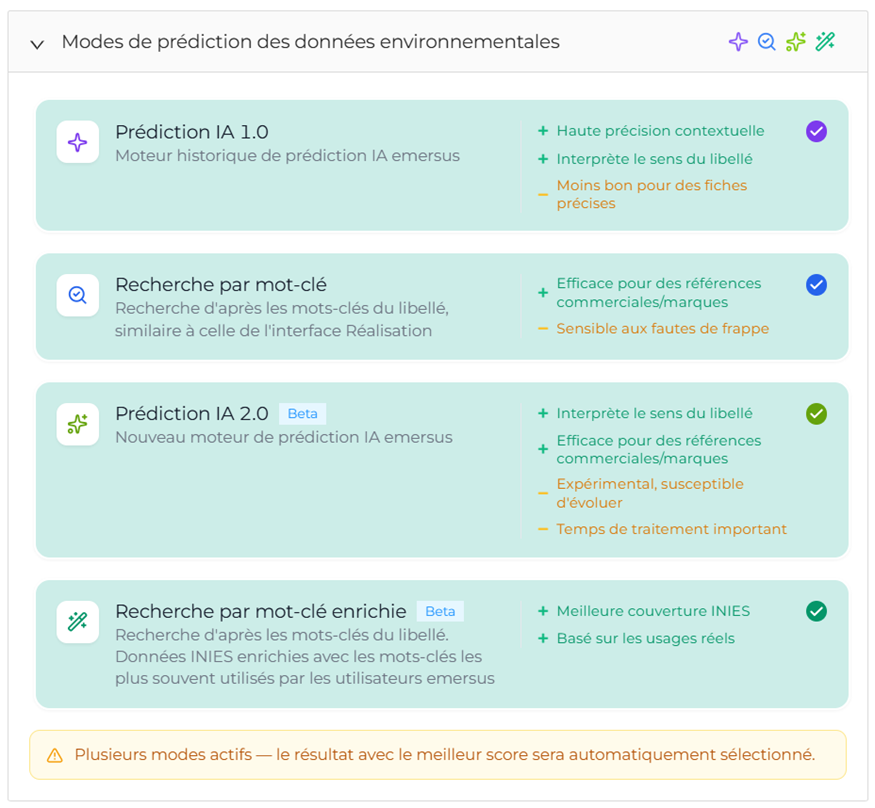Click the warning triangle icon in the alert
Image resolution: width=875 pixels, height=808 pixels.
pyautogui.click(x=55, y=755)
